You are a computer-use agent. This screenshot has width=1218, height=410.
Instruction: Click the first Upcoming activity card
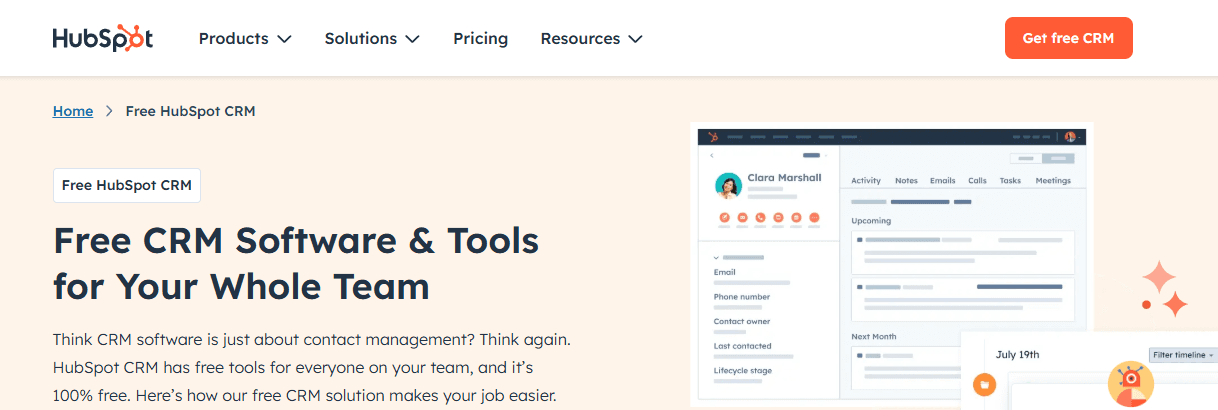963,252
